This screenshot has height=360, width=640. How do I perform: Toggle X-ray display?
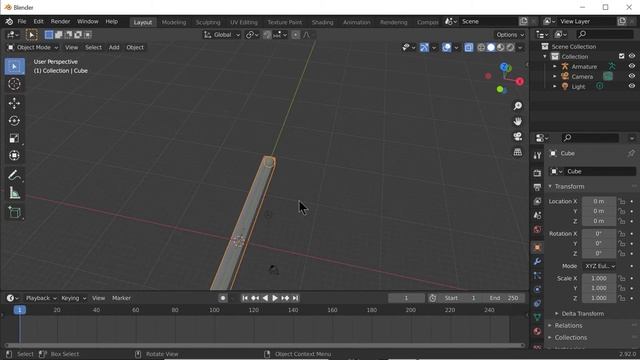pyautogui.click(x=469, y=48)
